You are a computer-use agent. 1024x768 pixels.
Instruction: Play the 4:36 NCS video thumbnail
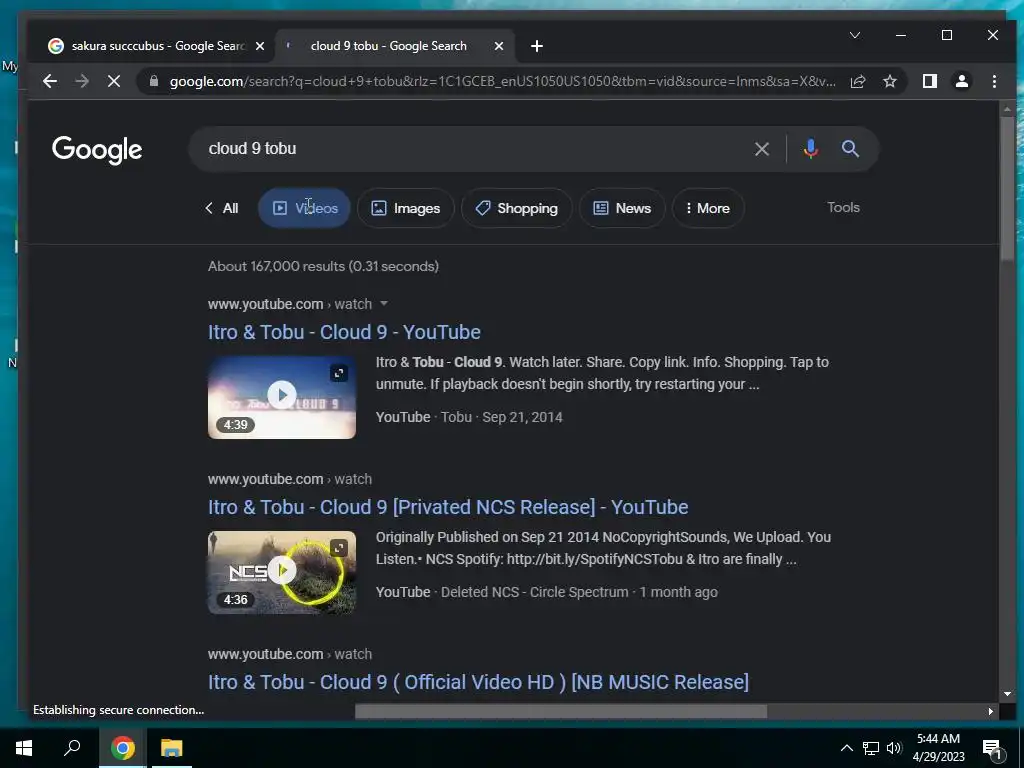(x=282, y=572)
